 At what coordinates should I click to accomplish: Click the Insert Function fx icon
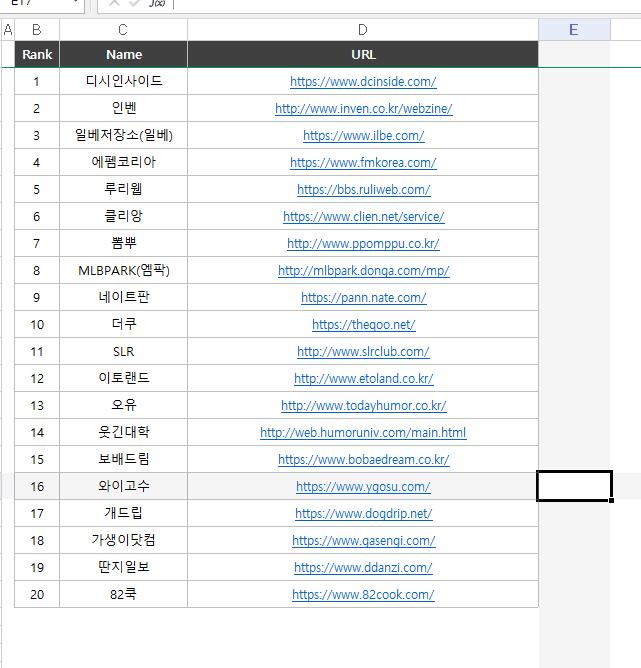(157, 4)
